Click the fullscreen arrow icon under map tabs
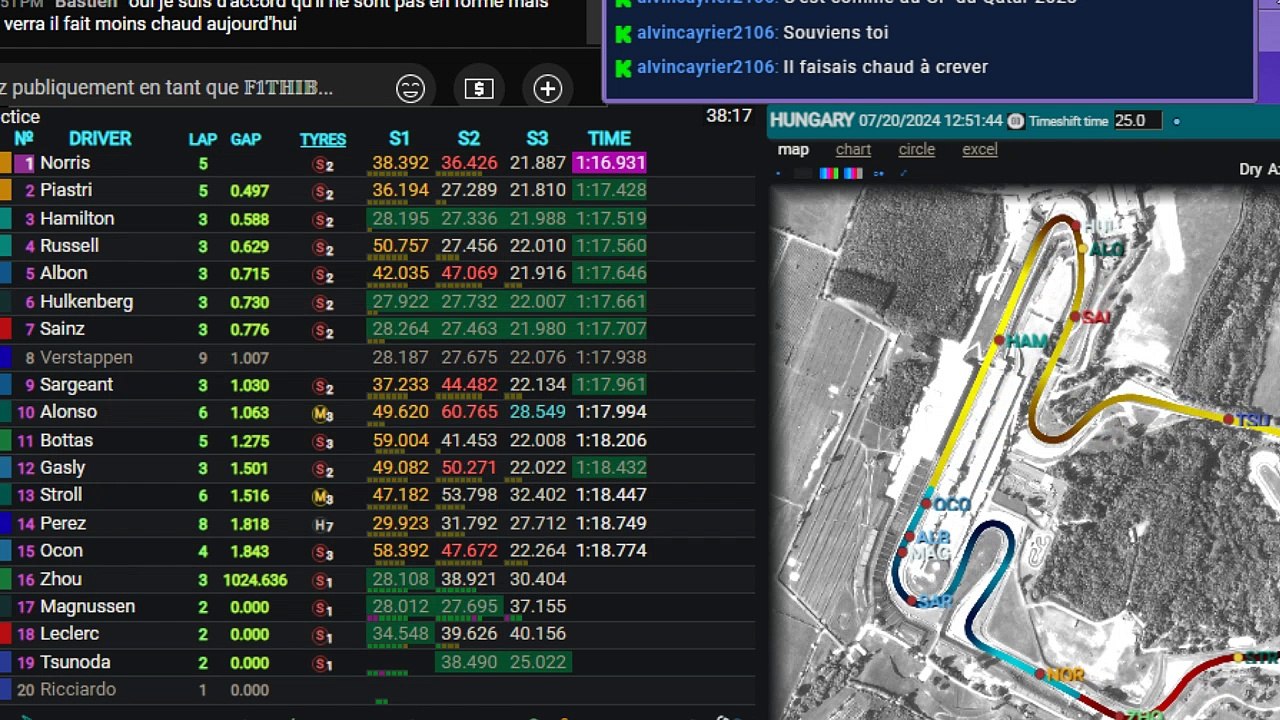Viewport: 1280px width, 720px height. (x=903, y=173)
